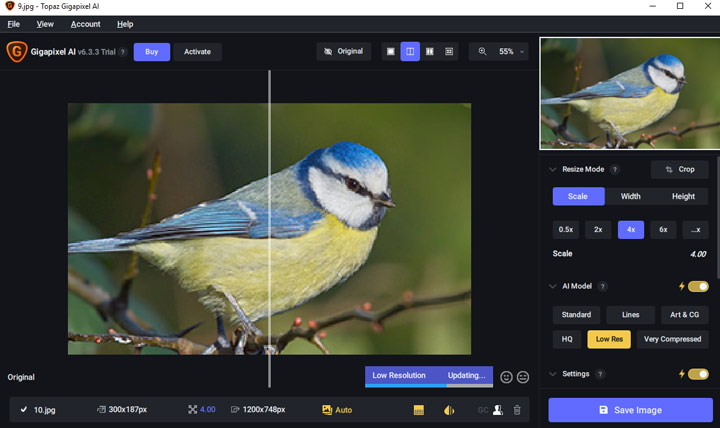This screenshot has height=428, width=720.
Task: Toggle the Settings auto switch
Action: point(697,374)
